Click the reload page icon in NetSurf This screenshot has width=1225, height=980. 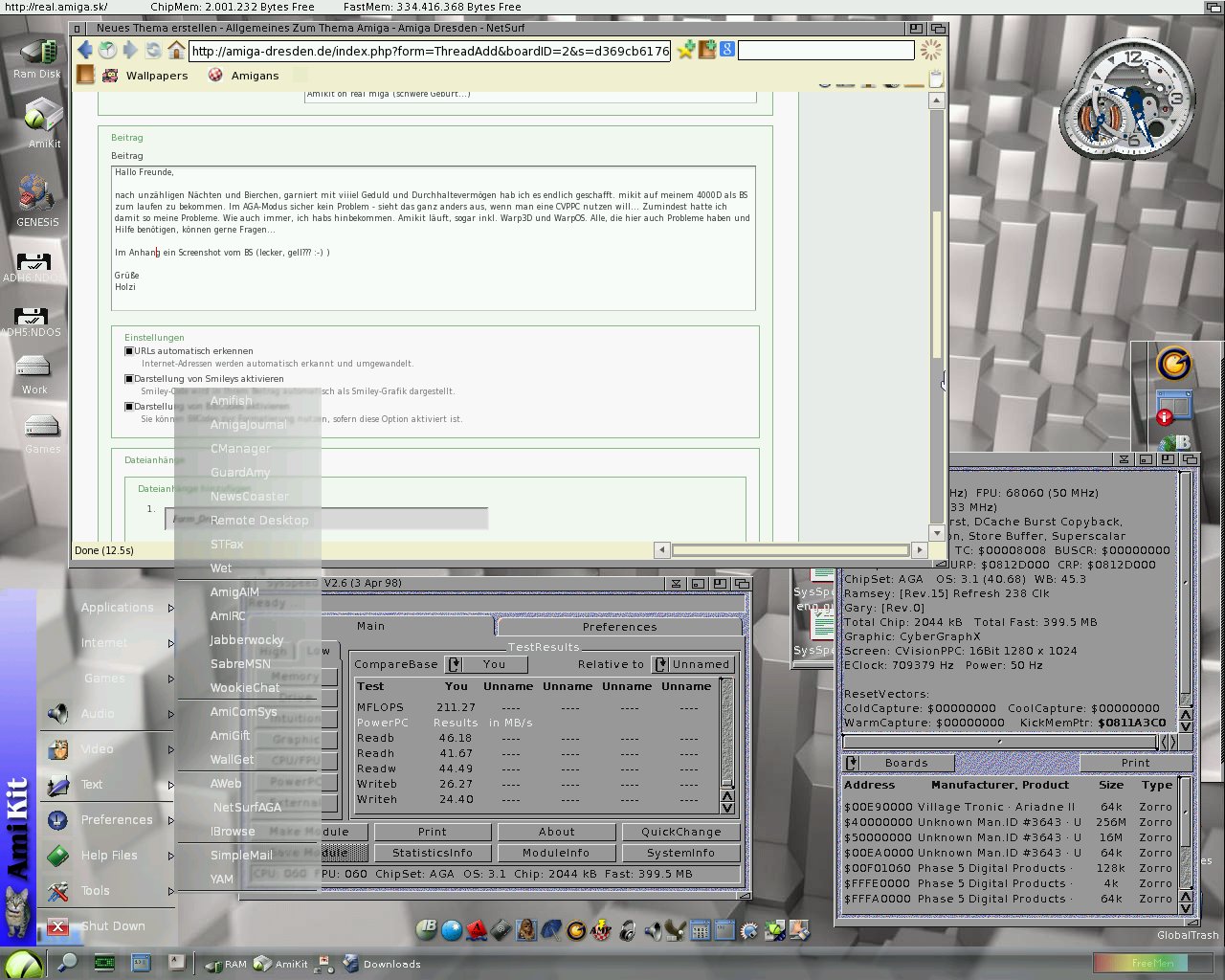[x=153, y=51]
